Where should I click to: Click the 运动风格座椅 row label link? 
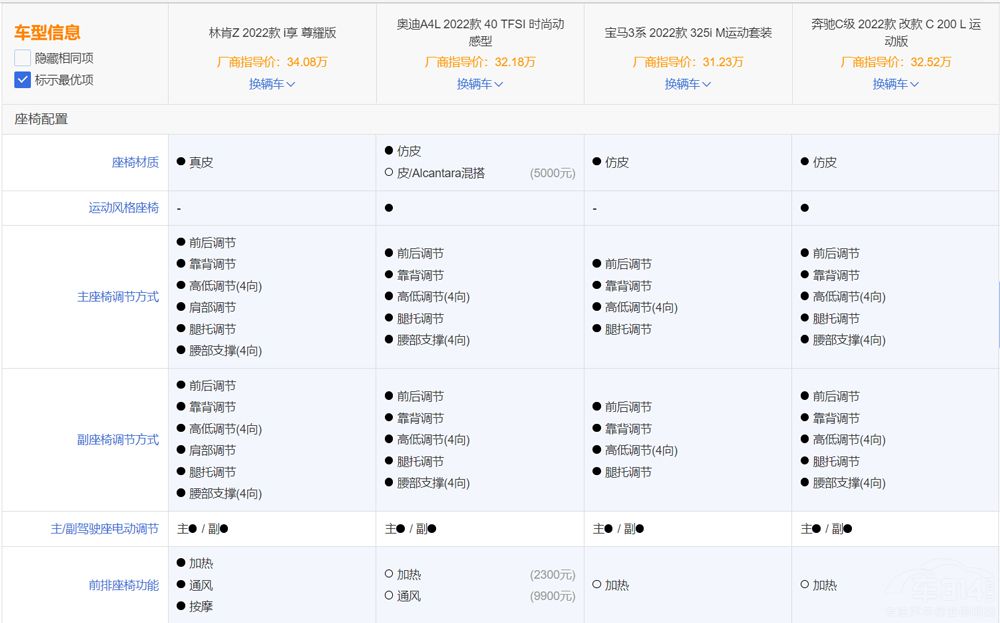(x=123, y=208)
